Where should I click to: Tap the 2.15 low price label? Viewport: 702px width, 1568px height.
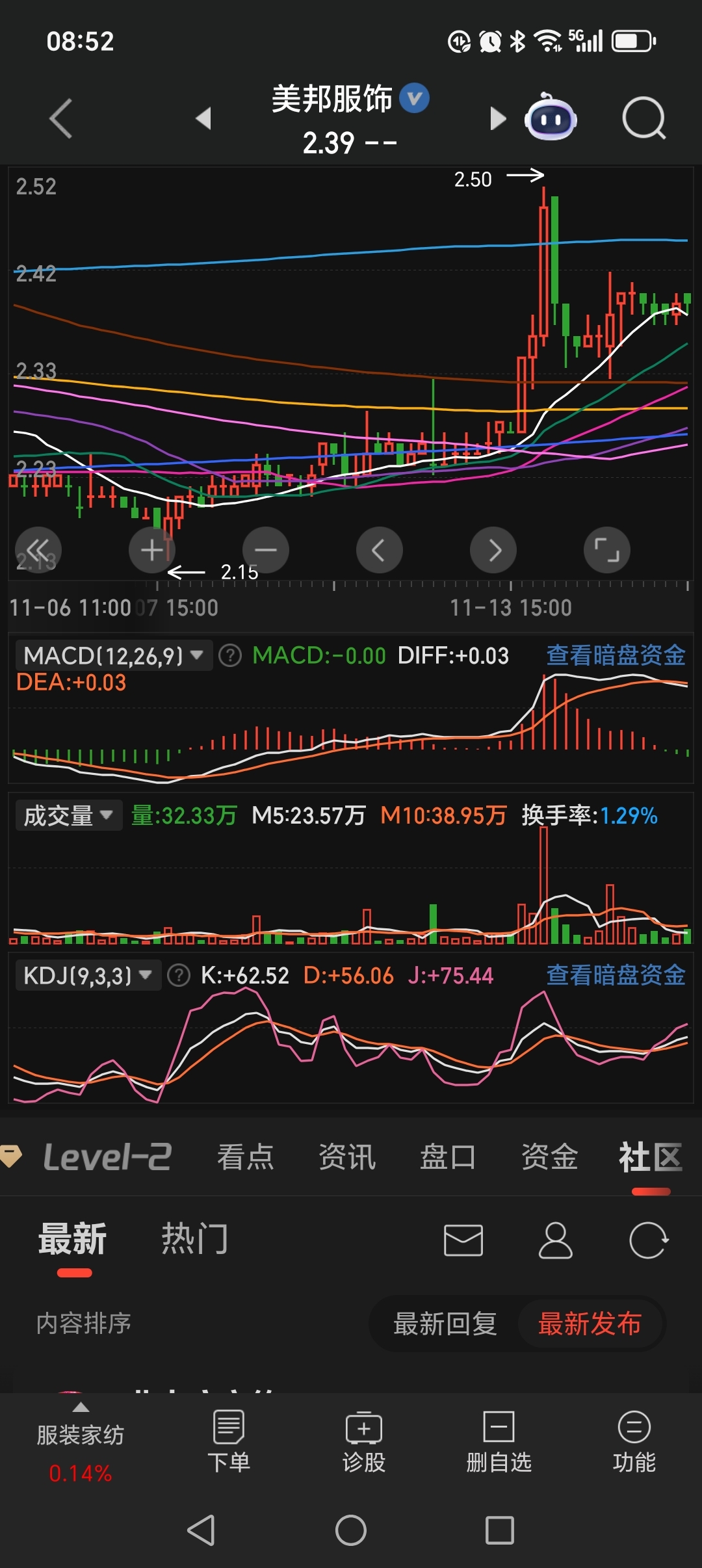click(x=239, y=572)
